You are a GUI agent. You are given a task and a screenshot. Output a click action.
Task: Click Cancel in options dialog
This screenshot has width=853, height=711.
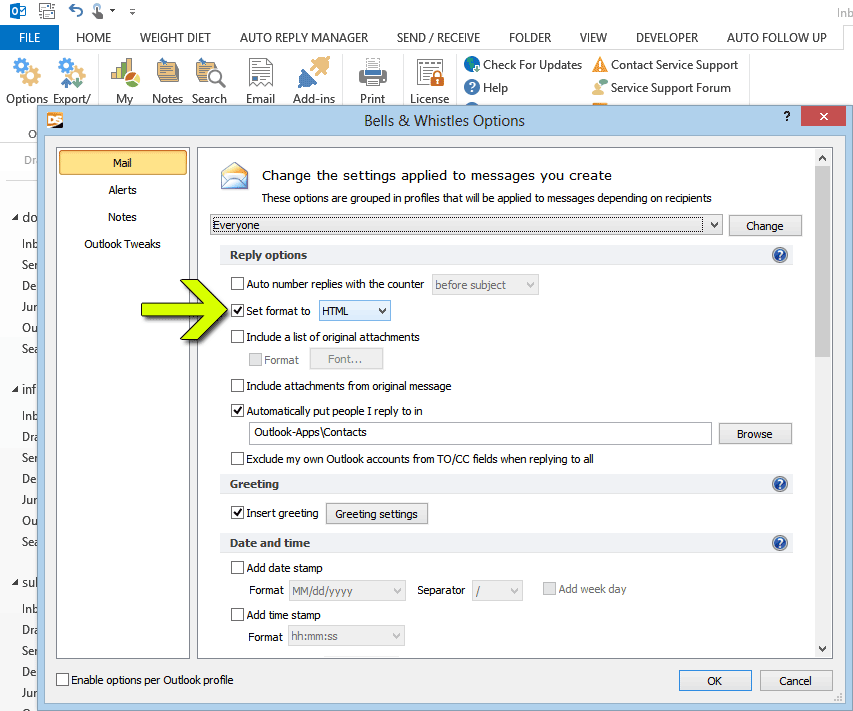pos(795,681)
